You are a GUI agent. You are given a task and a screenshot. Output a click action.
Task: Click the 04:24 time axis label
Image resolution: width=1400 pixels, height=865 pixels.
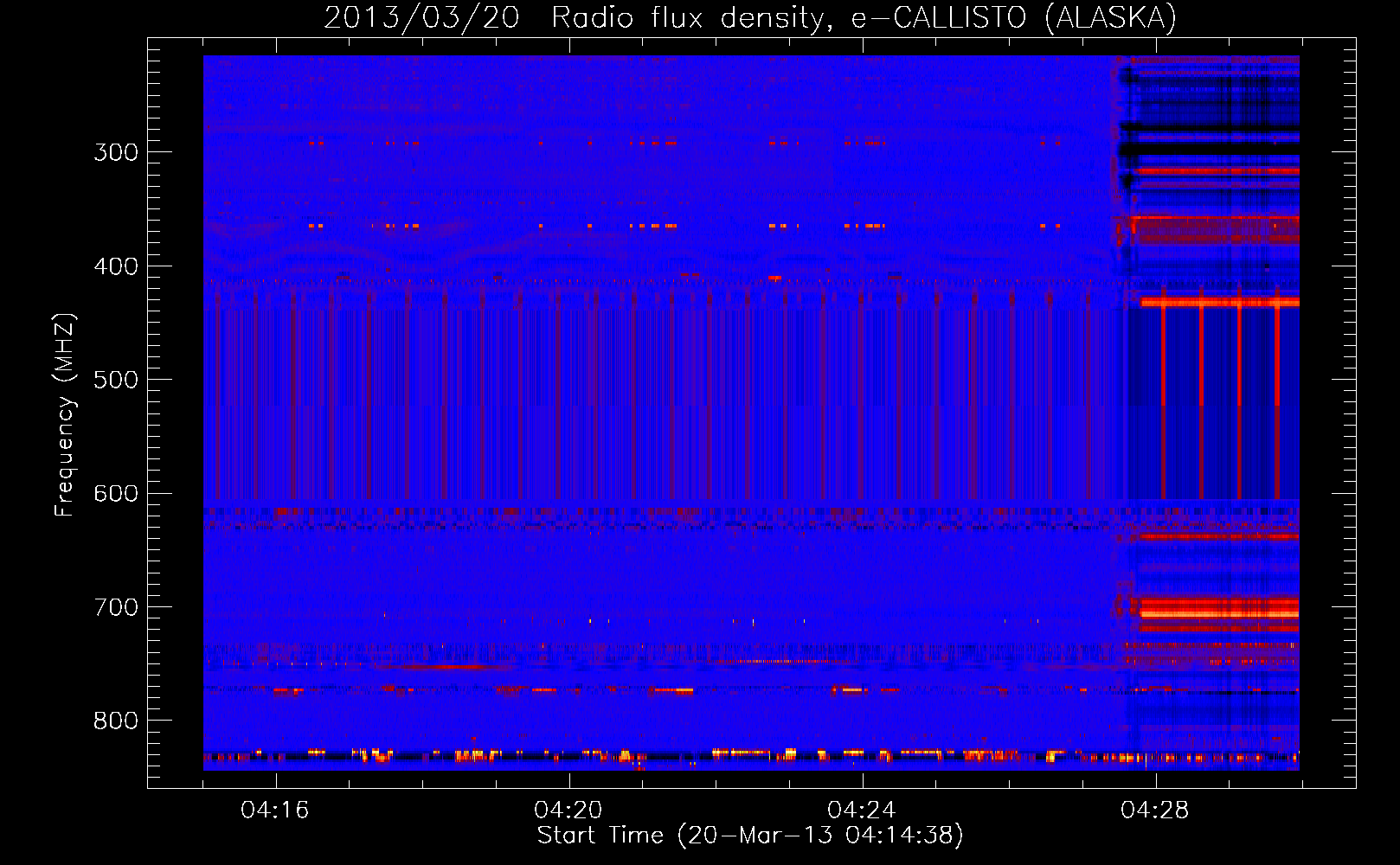(862, 810)
